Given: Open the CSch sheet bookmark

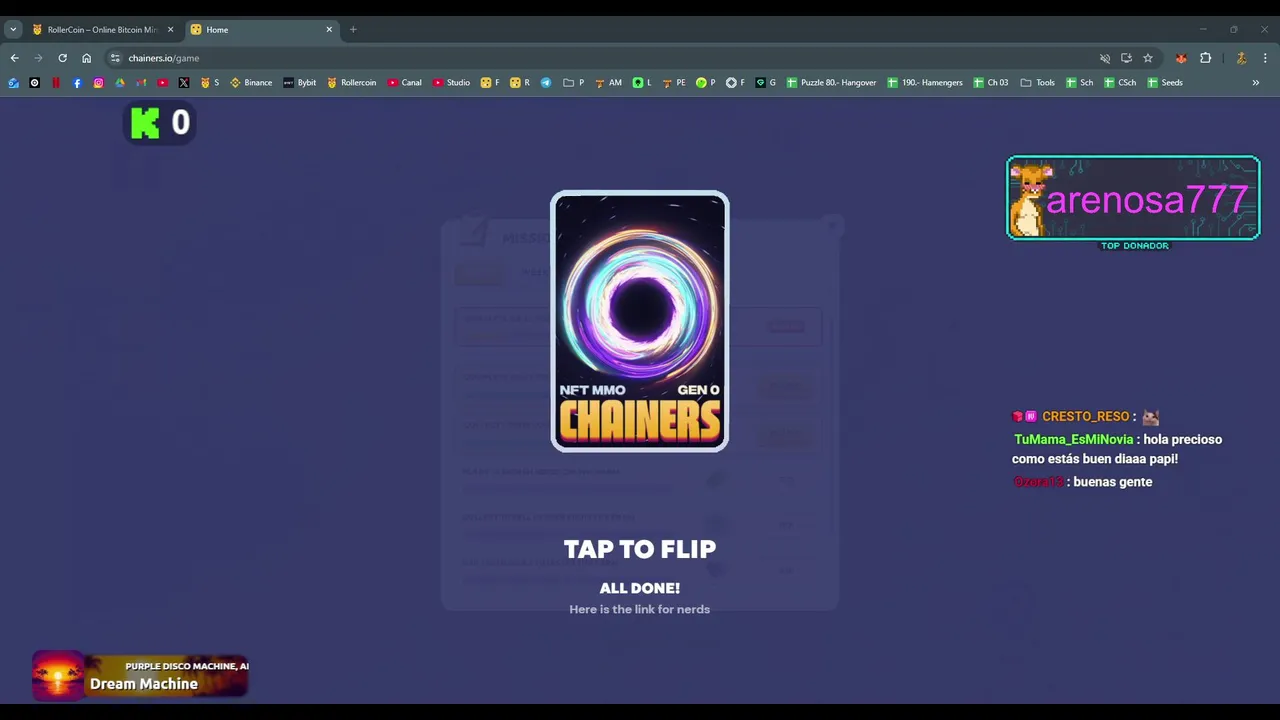Looking at the screenshot, I should 1120,83.
